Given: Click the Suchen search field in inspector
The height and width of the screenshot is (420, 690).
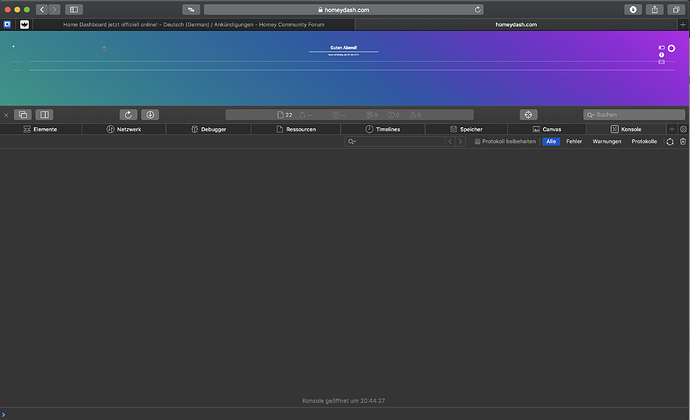Looking at the screenshot, I should click(x=634, y=114).
